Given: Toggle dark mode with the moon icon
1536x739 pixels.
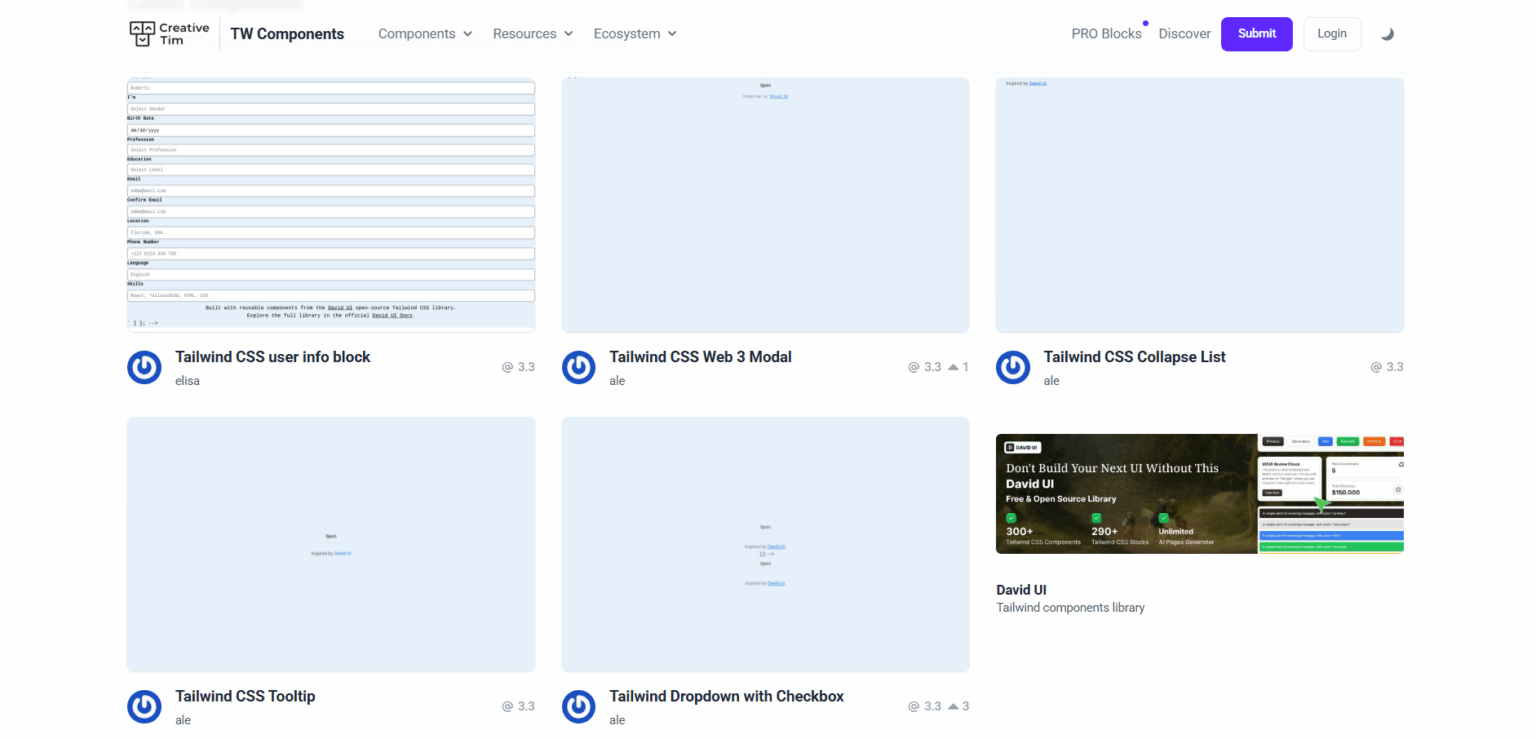Looking at the screenshot, I should [x=1388, y=33].
